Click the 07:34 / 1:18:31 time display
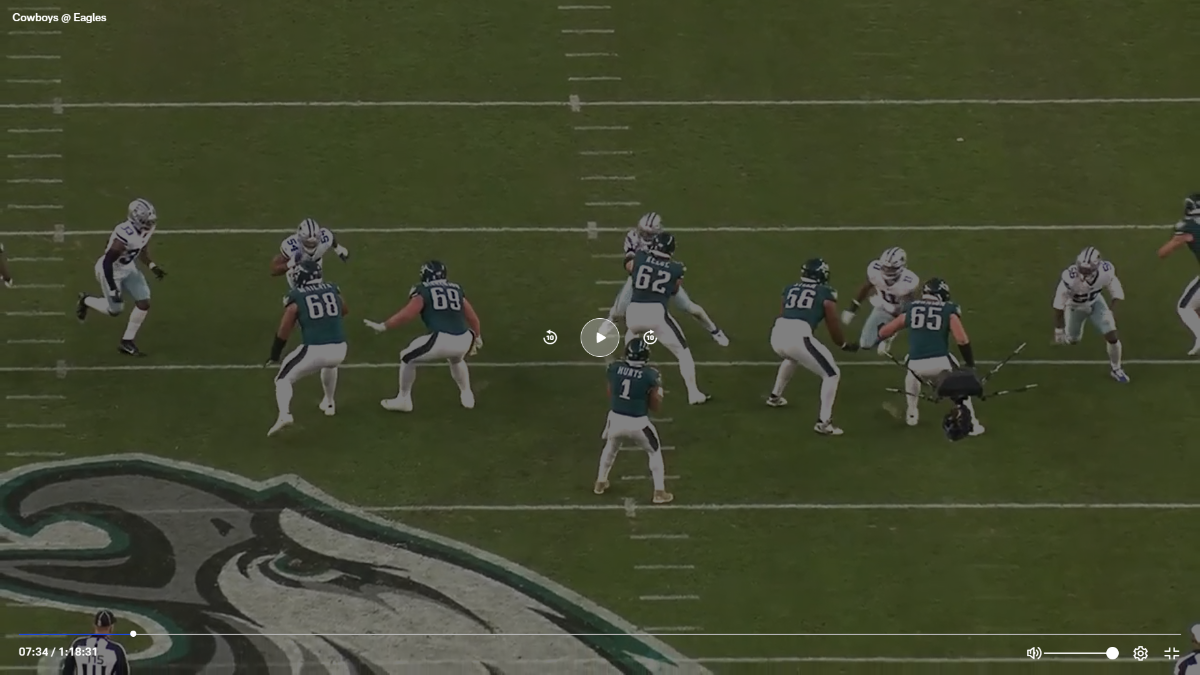 coord(58,652)
